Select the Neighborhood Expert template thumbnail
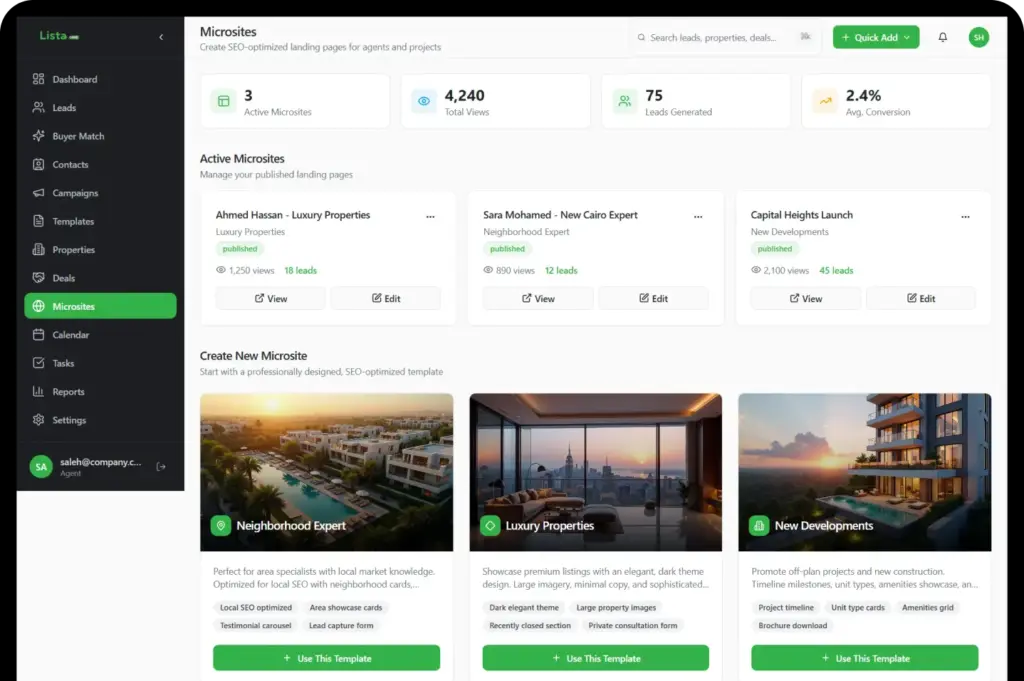 coord(326,471)
